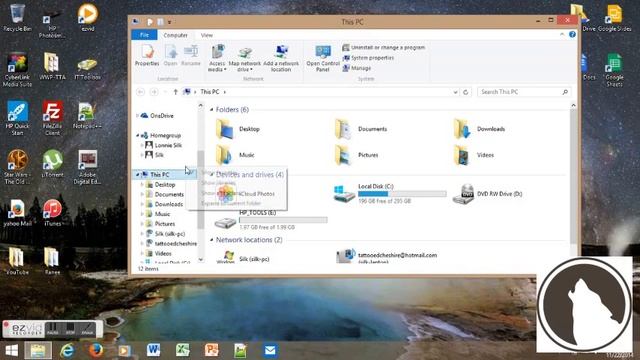This screenshot has width=640, height=360.
Task: Switch to the Computer ribbon tab
Action: coord(176,35)
